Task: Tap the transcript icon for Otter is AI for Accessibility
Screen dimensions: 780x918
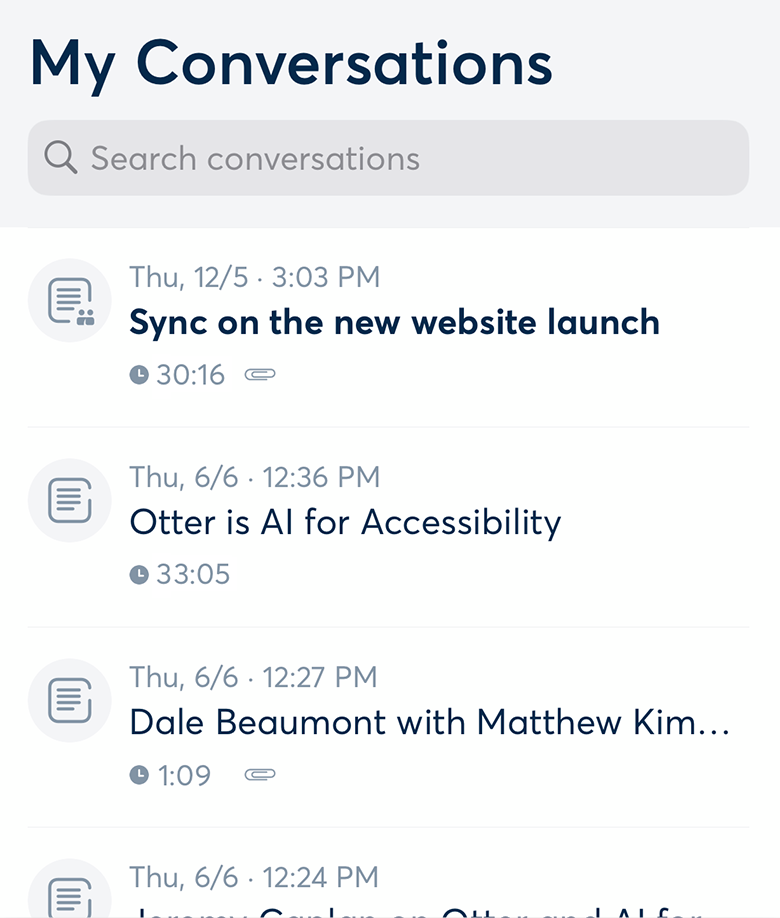Action: coord(69,500)
